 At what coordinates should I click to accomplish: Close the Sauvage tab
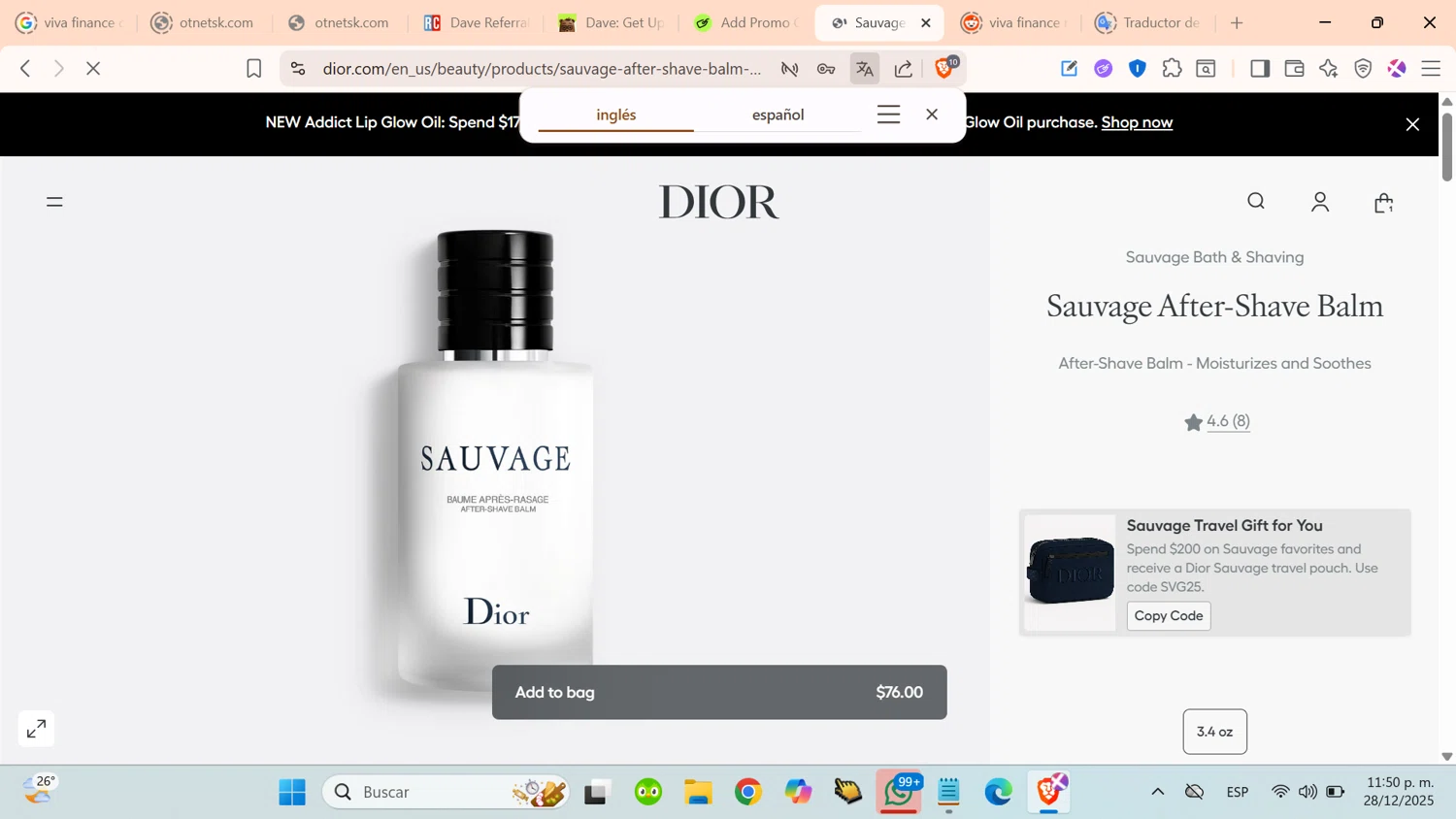pyautogui.click(x=926, y=22)
